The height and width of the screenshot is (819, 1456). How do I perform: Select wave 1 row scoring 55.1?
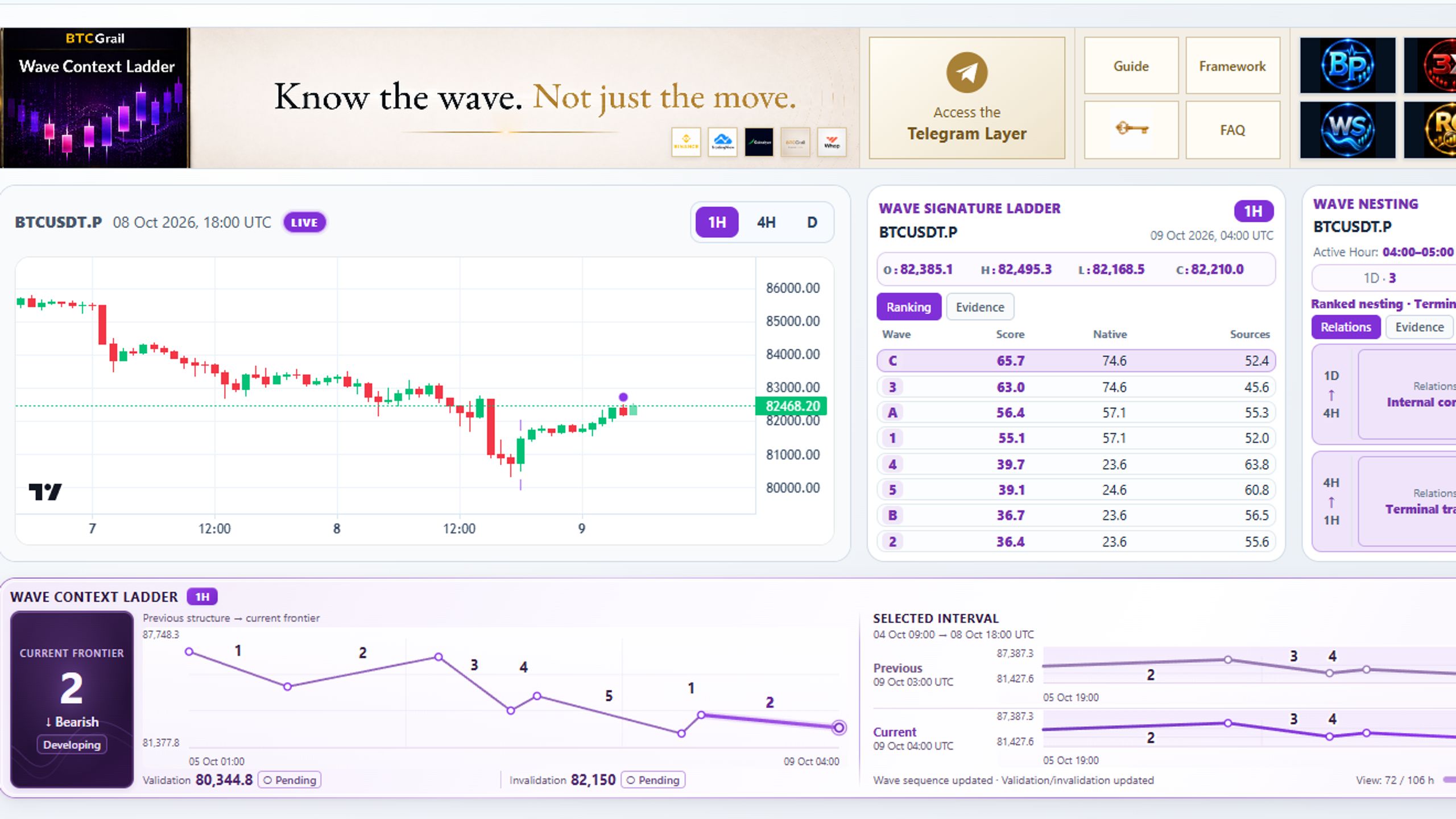[x=1076, y=438]
